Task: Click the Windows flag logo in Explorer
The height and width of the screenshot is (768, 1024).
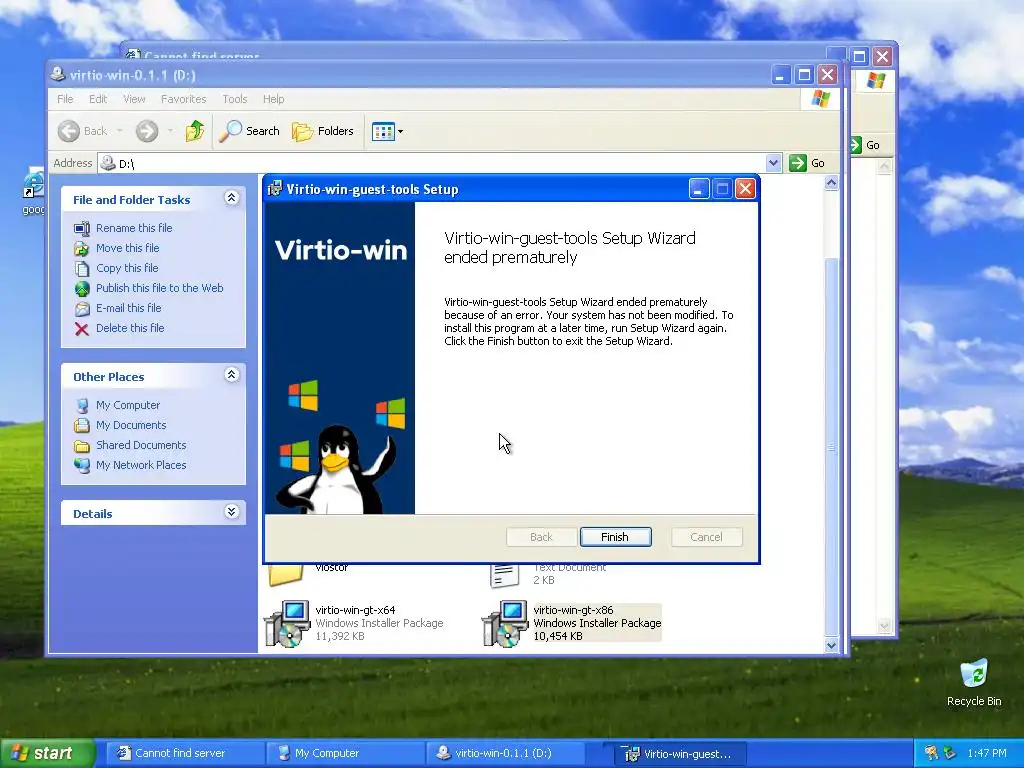Action: click(820, 99)
